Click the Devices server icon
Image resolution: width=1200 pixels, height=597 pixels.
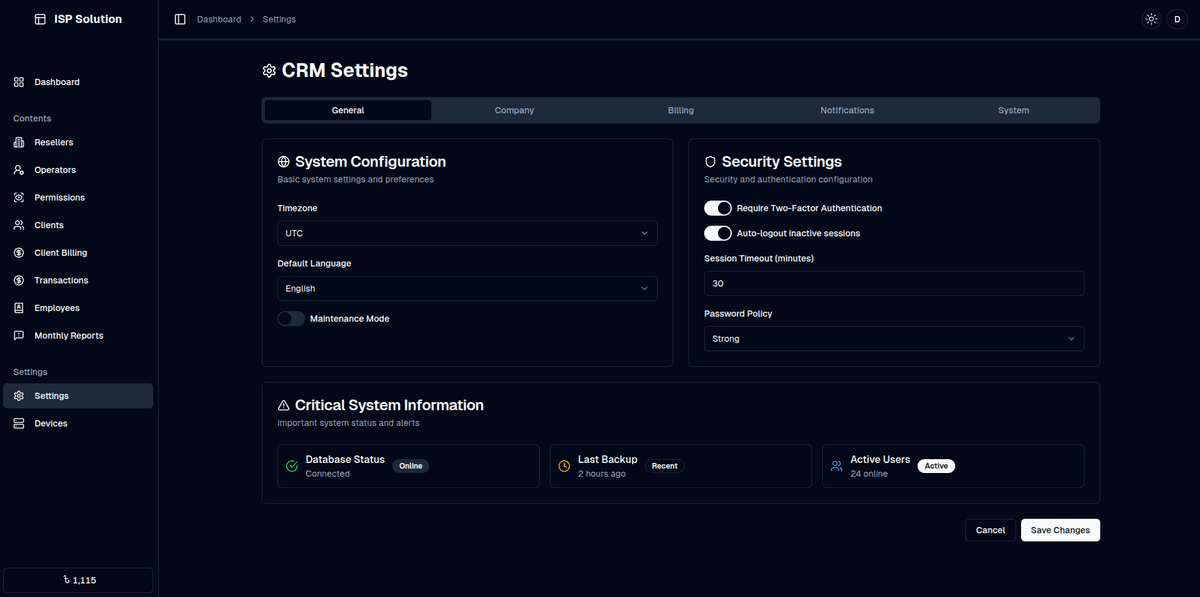(19, 424)
